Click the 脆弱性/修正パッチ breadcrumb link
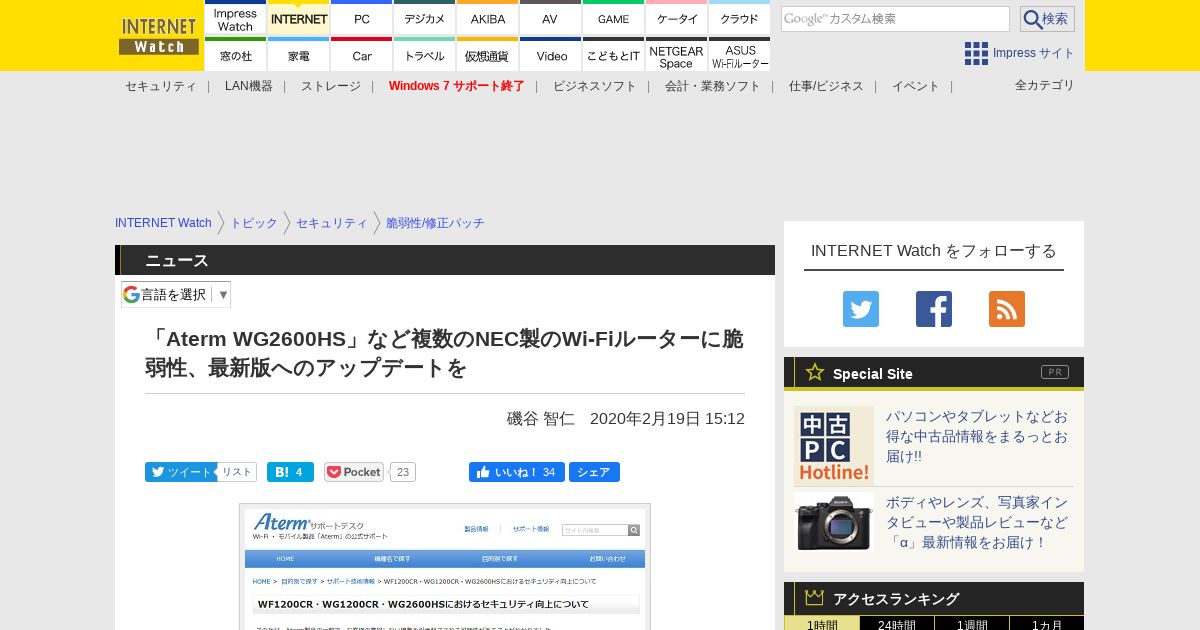Image resolution: width=1200 pixels, height=630 pixels. pyautogui.click(x=435, y=223)
